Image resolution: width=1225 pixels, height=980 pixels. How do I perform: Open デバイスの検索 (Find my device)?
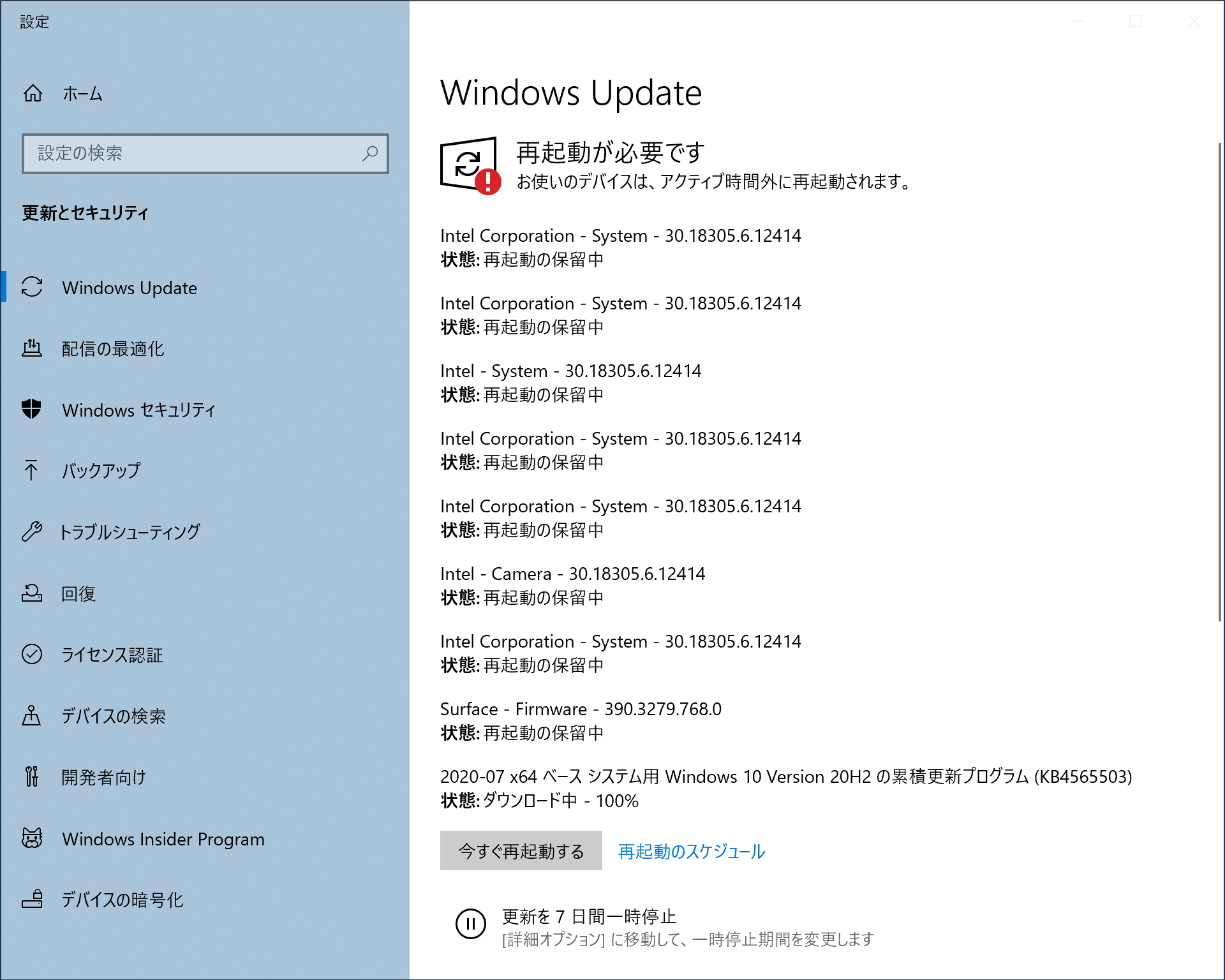click(x=114, y=716)
